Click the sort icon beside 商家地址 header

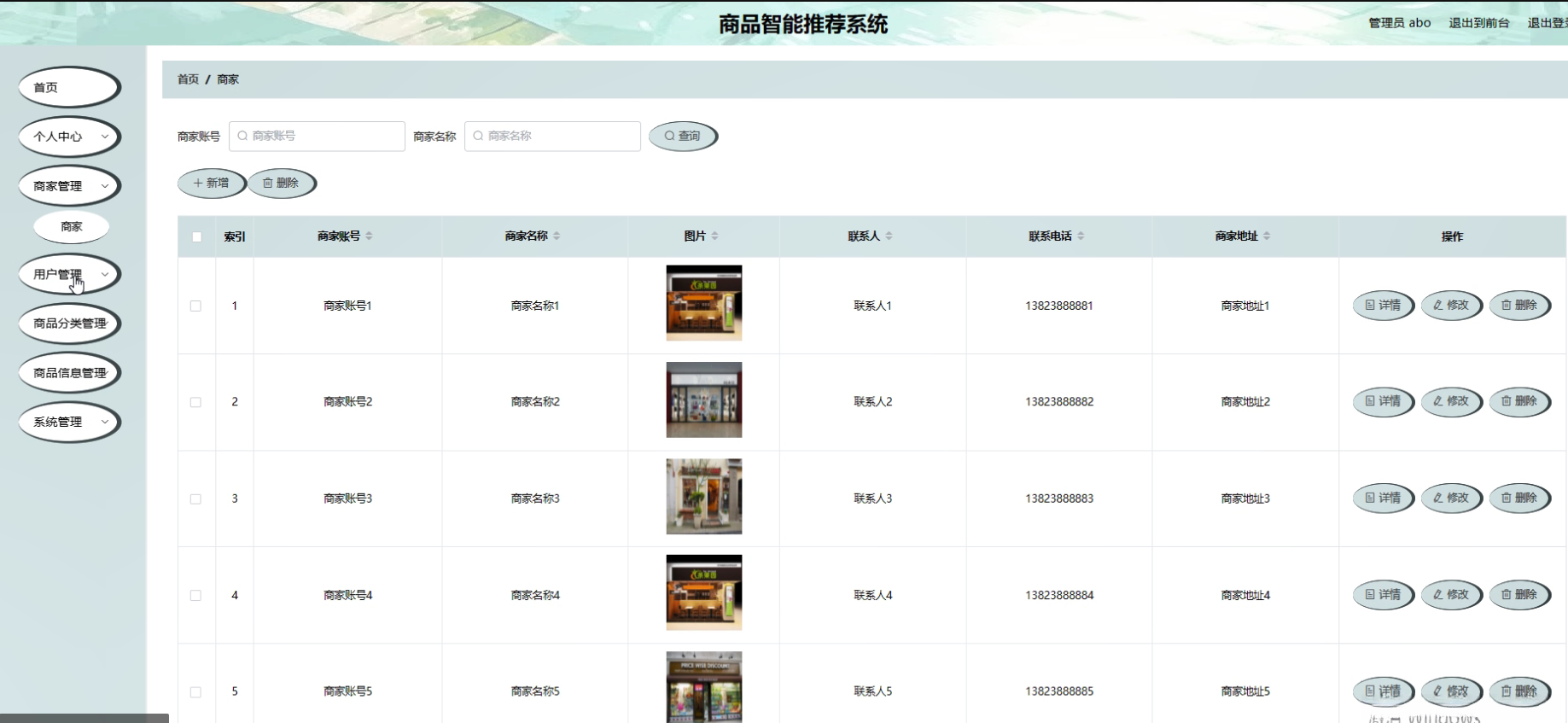1267,236
